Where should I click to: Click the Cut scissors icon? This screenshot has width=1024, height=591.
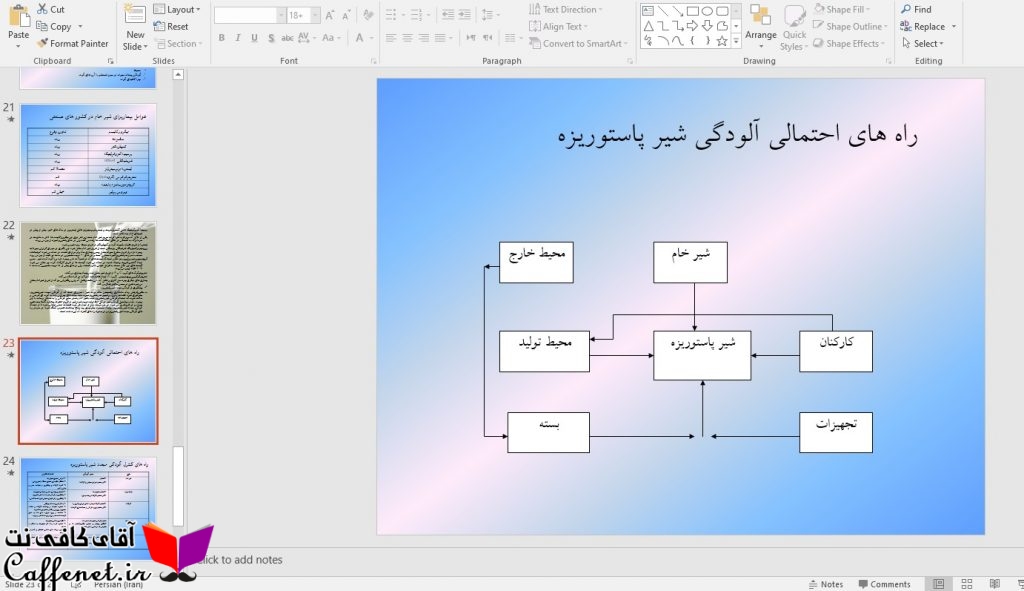point(42,9)
